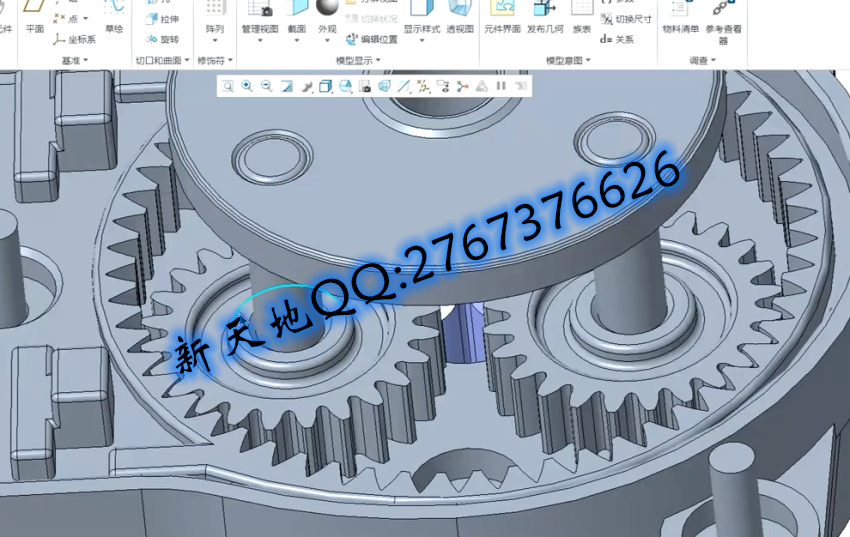Screen dimensions: 850x537
Task: Click the Zoom In magnifier icon
Action: click(247, 86)
